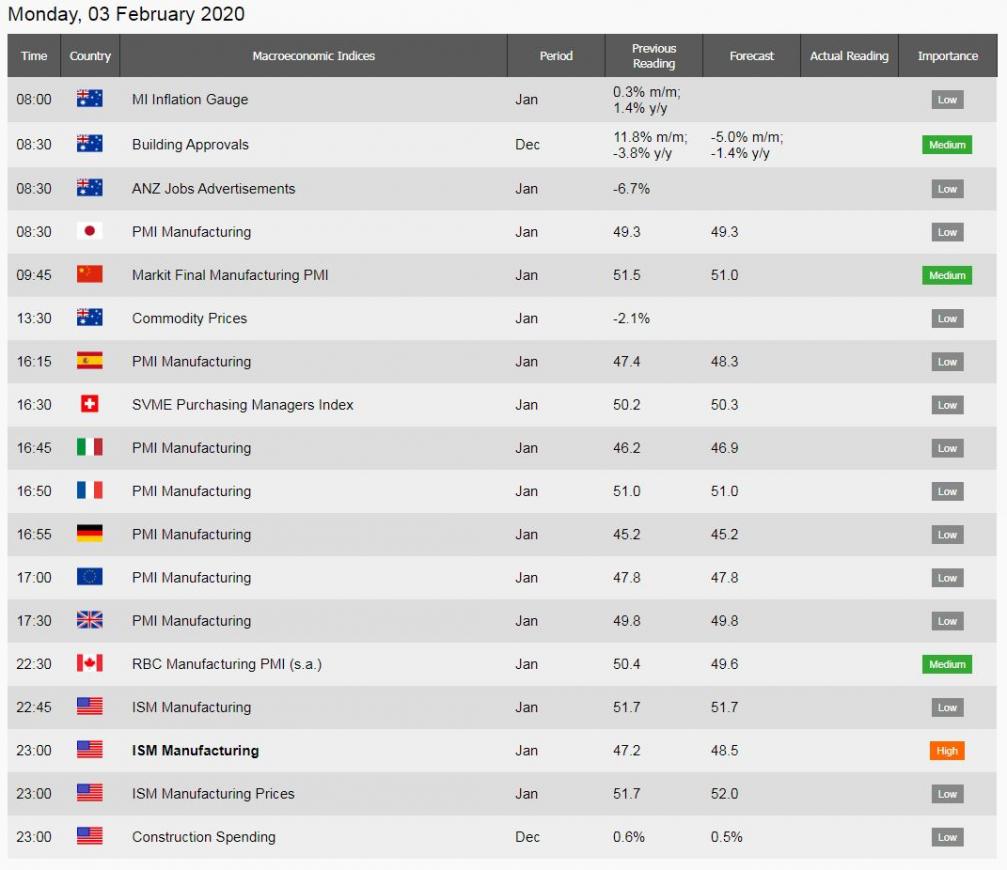Open the bold ISM Manufacturing entry
Image resolution: width=1007 pixels, height=870 pixels.
click(195, 751)
